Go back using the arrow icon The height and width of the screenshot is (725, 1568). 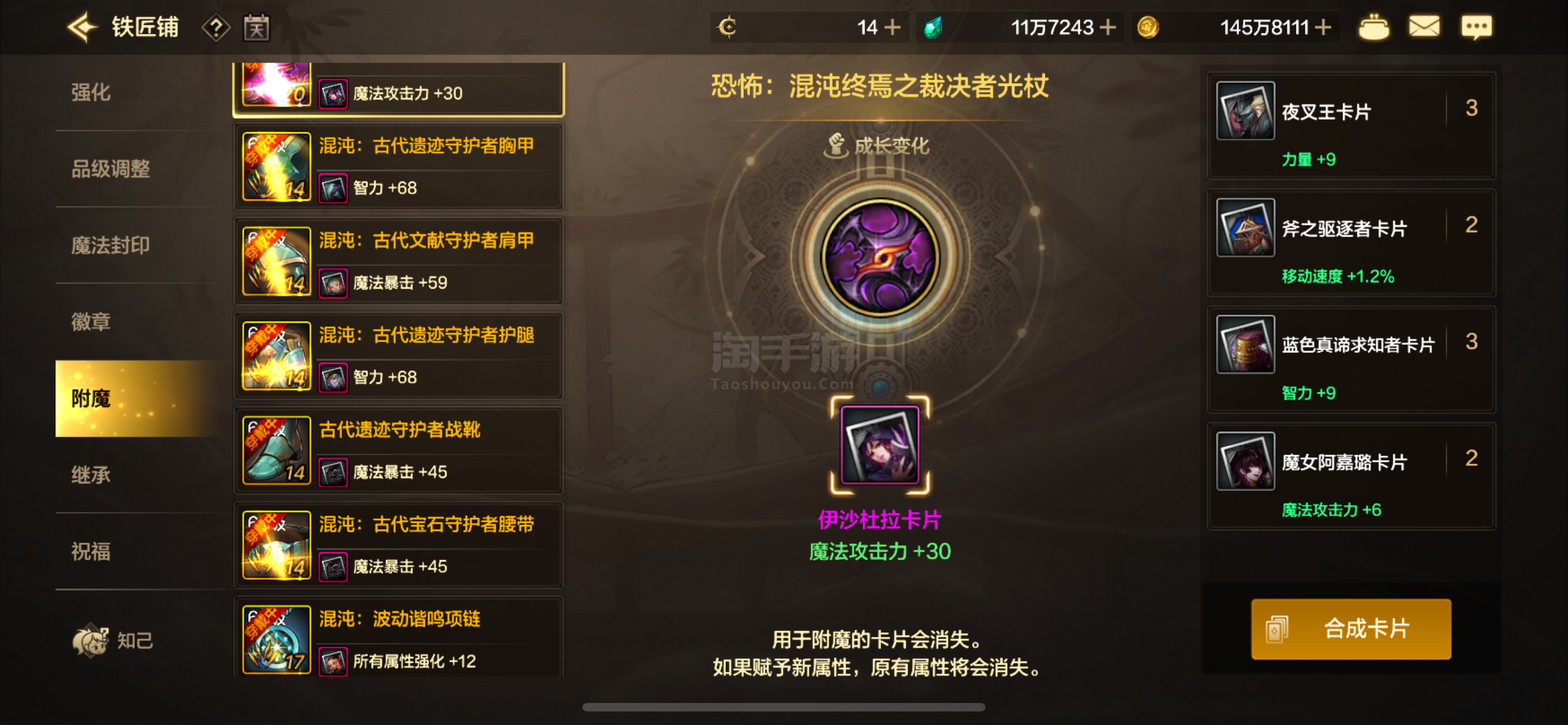tap(83, 28)
